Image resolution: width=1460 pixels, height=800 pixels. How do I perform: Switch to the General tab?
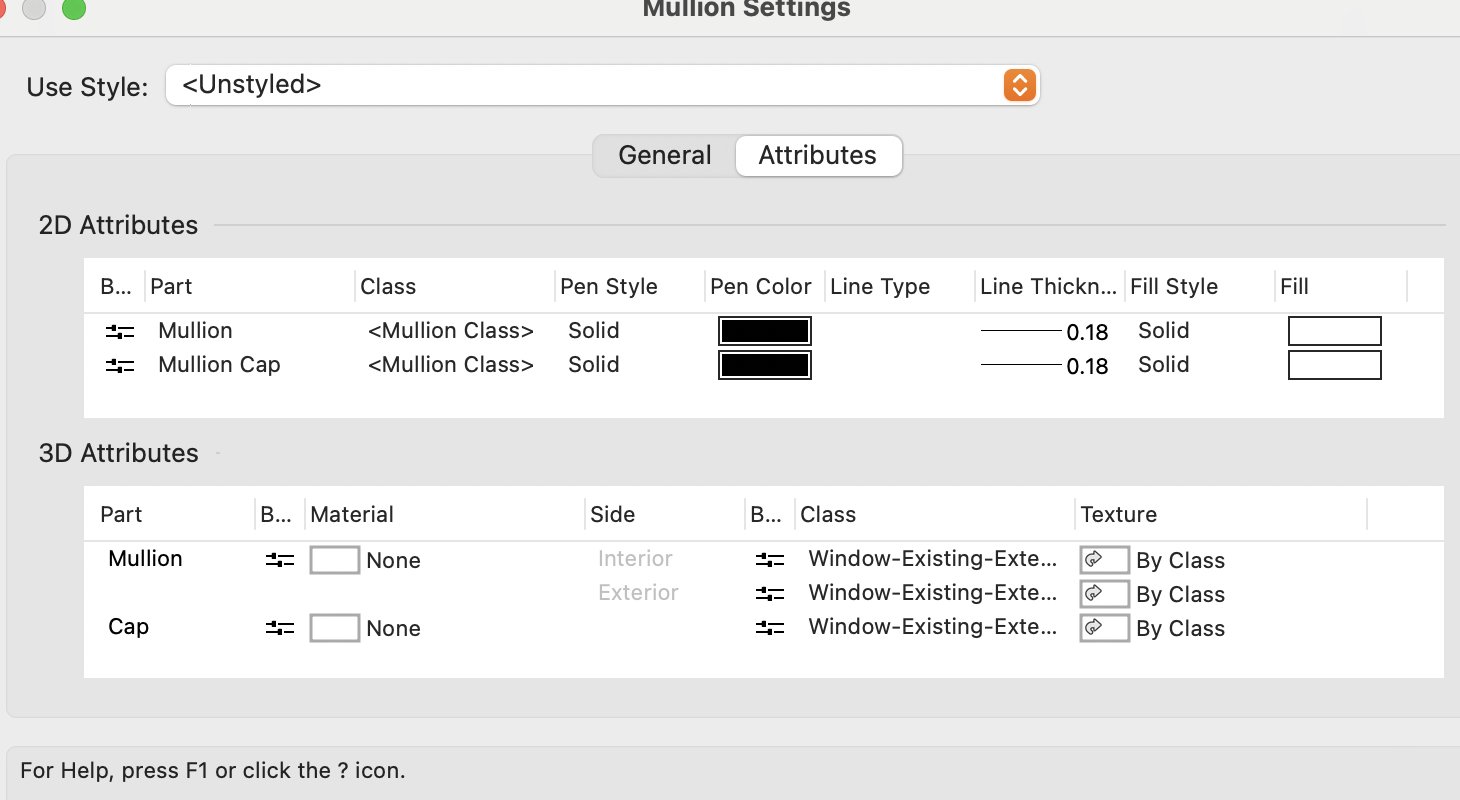665,156
